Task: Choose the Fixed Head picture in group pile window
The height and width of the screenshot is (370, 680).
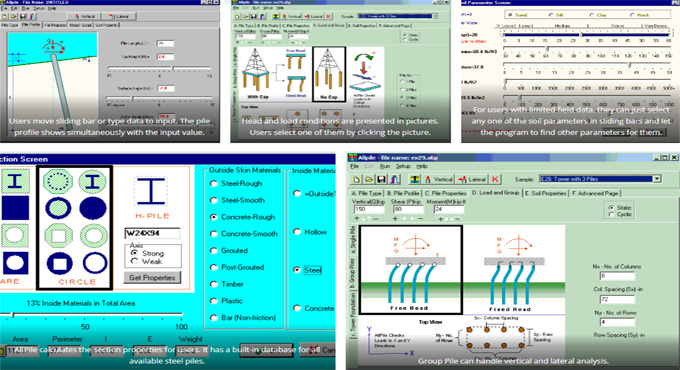Action: (x=514, y=269)
